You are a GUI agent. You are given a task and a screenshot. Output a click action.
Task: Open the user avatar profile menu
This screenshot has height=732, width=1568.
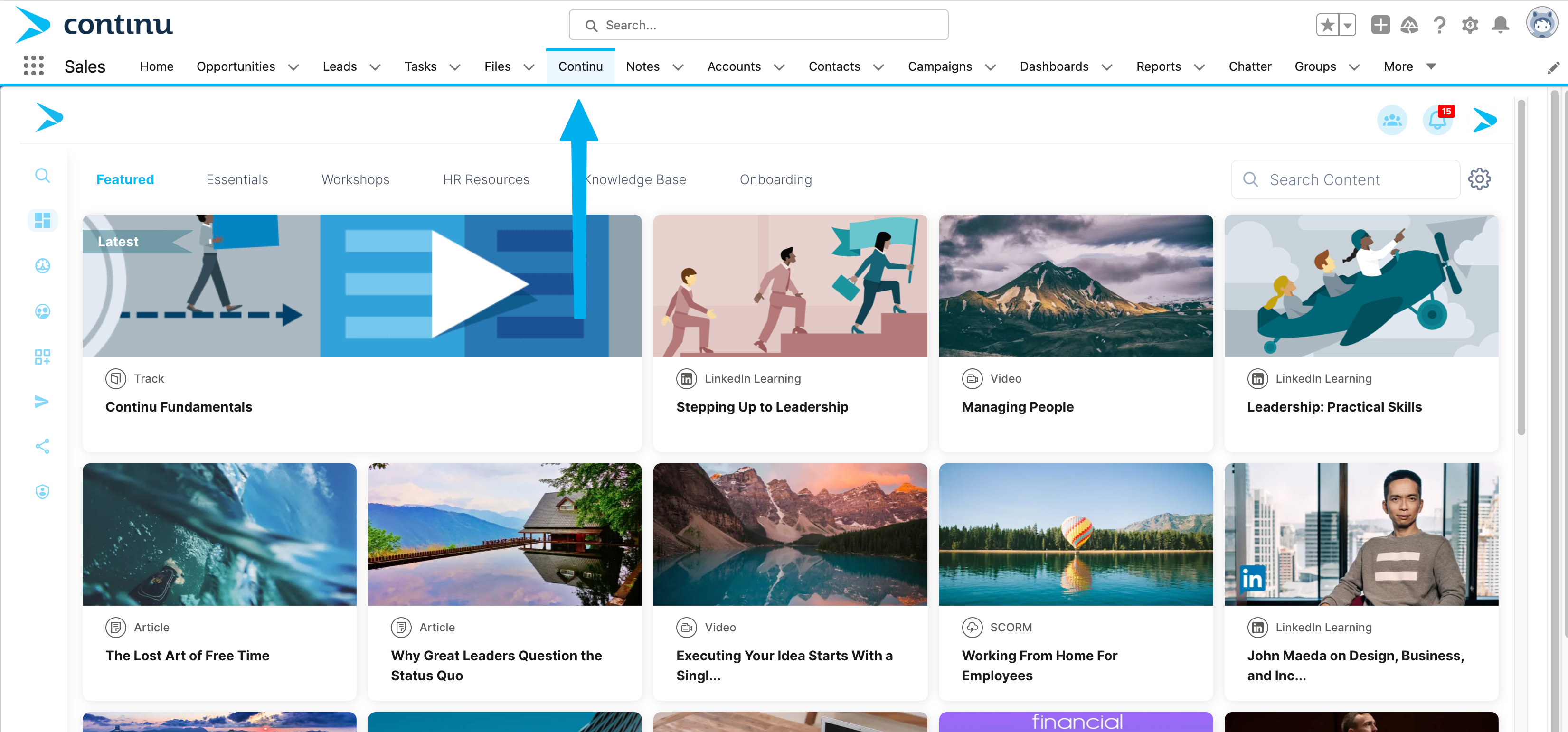(1542, 24)
